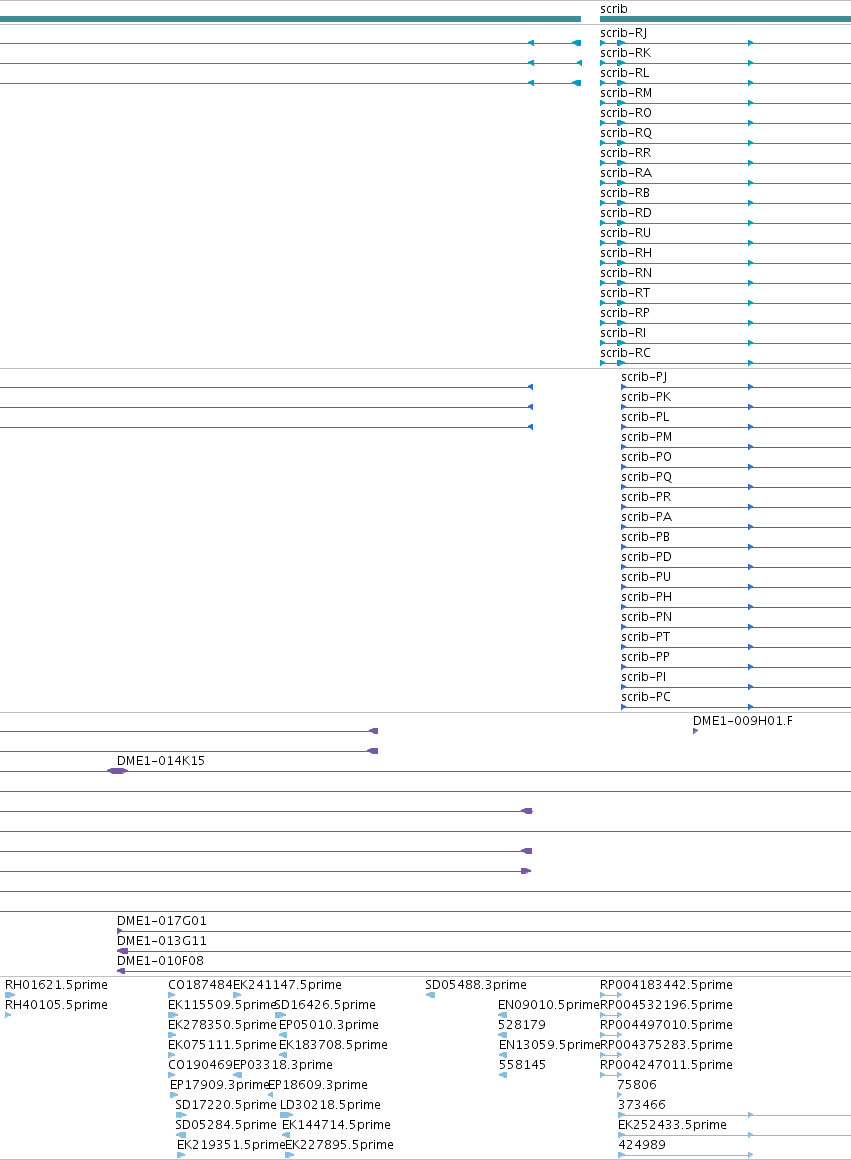Pick transcript scrib-RD

[626, 212]
